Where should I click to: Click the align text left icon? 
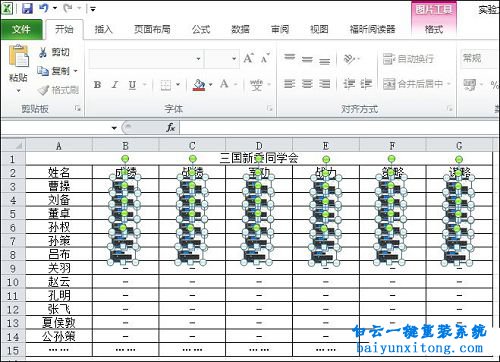pos(290,84)
